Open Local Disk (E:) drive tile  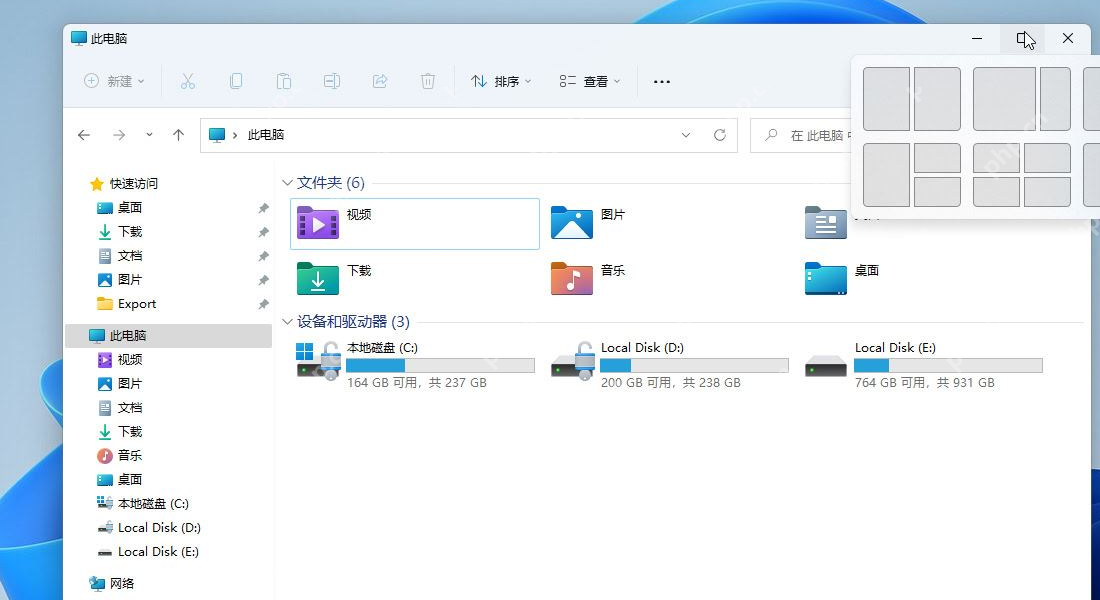[923, 364]
